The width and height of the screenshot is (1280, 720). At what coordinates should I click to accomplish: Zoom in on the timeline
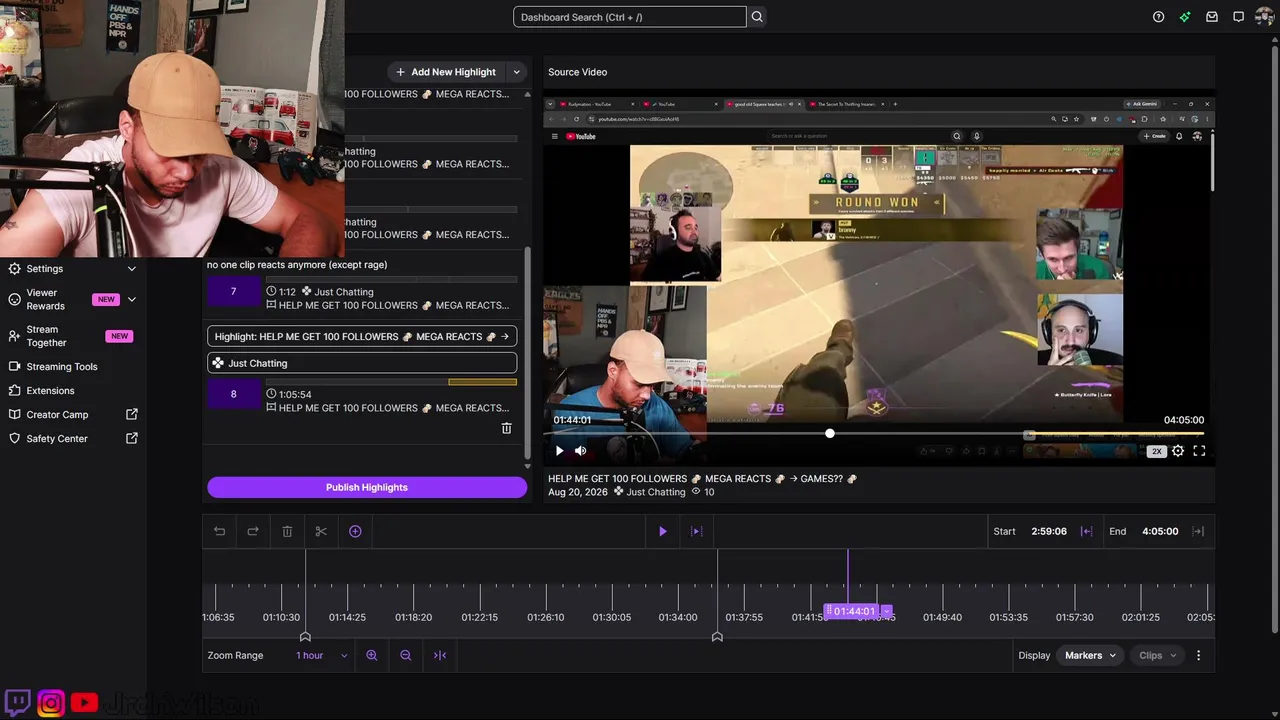point(372,655)
